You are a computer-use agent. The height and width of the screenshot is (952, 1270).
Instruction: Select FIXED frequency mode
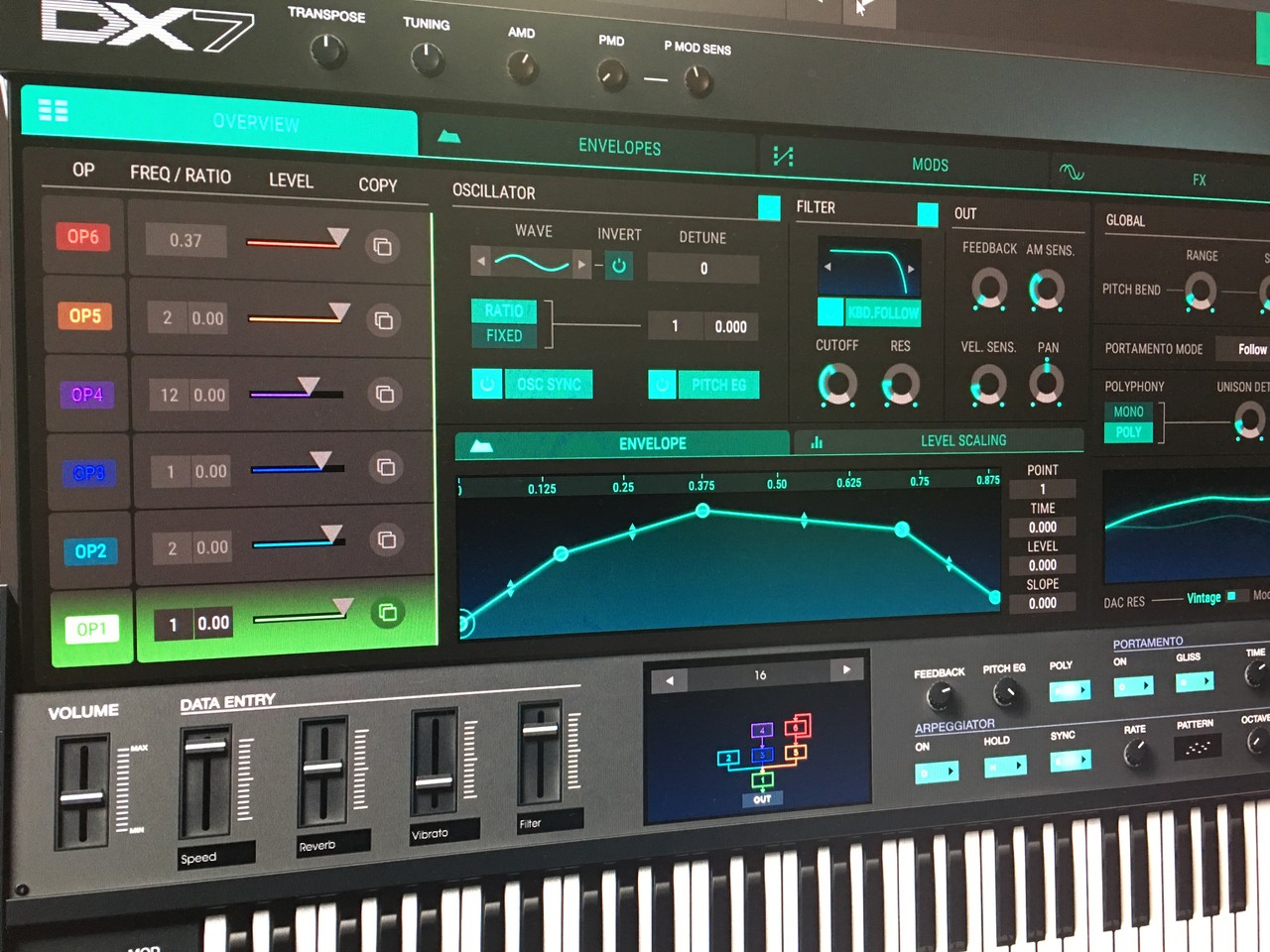504,336
